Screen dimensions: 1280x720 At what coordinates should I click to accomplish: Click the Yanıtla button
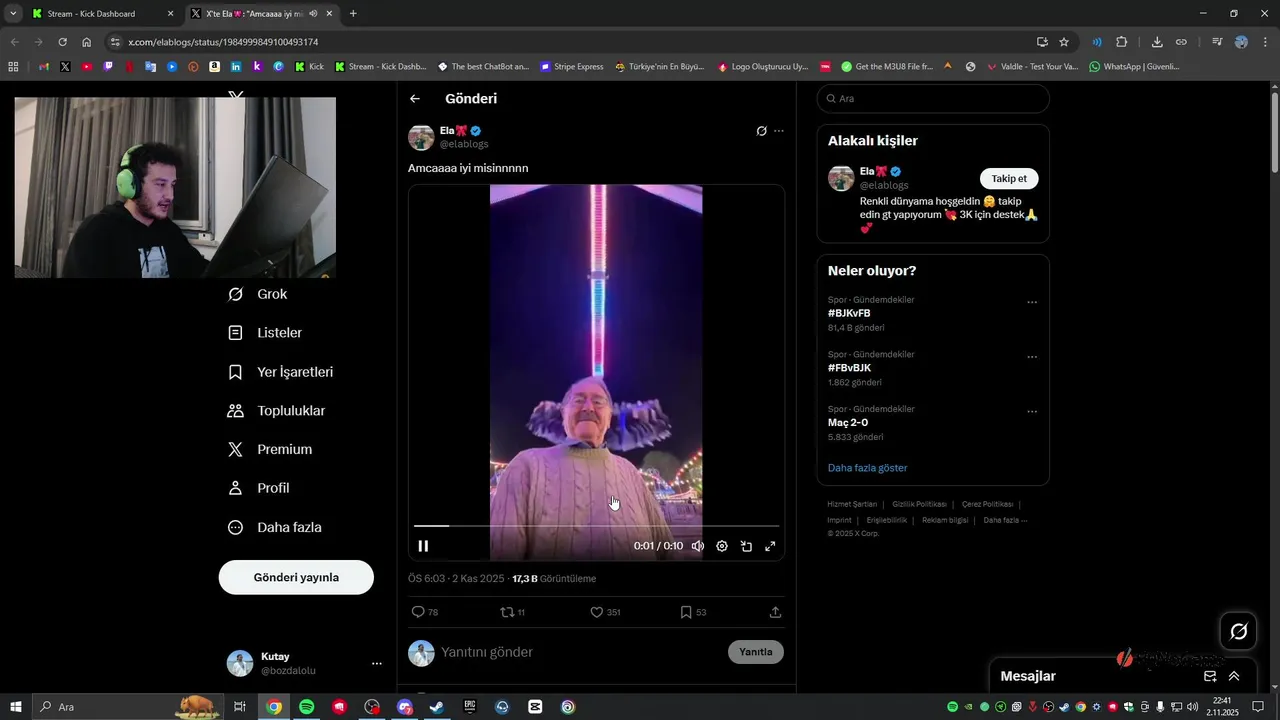[x=756, y=652]
